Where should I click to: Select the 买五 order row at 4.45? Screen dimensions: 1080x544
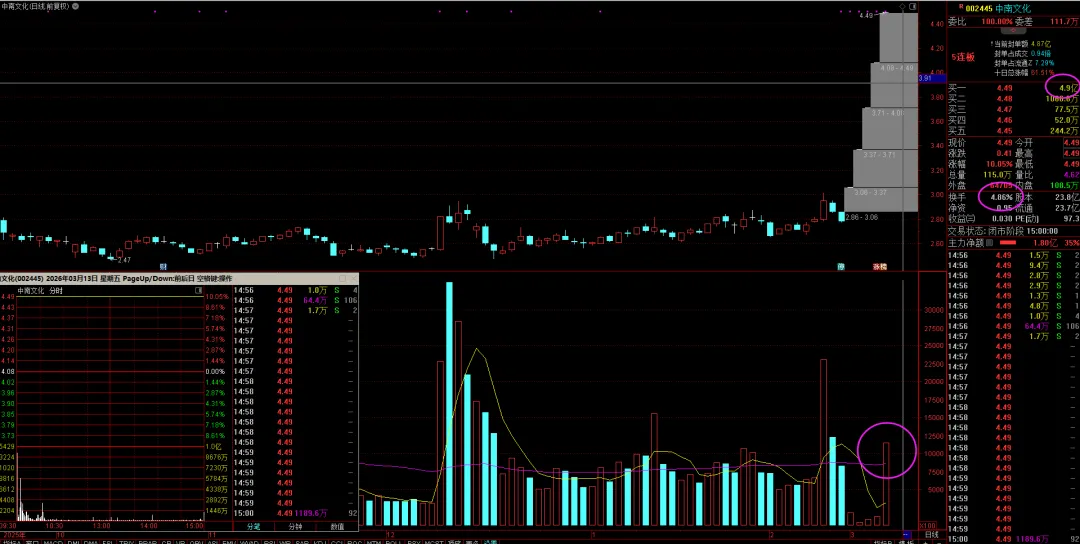click(1014, 131)
